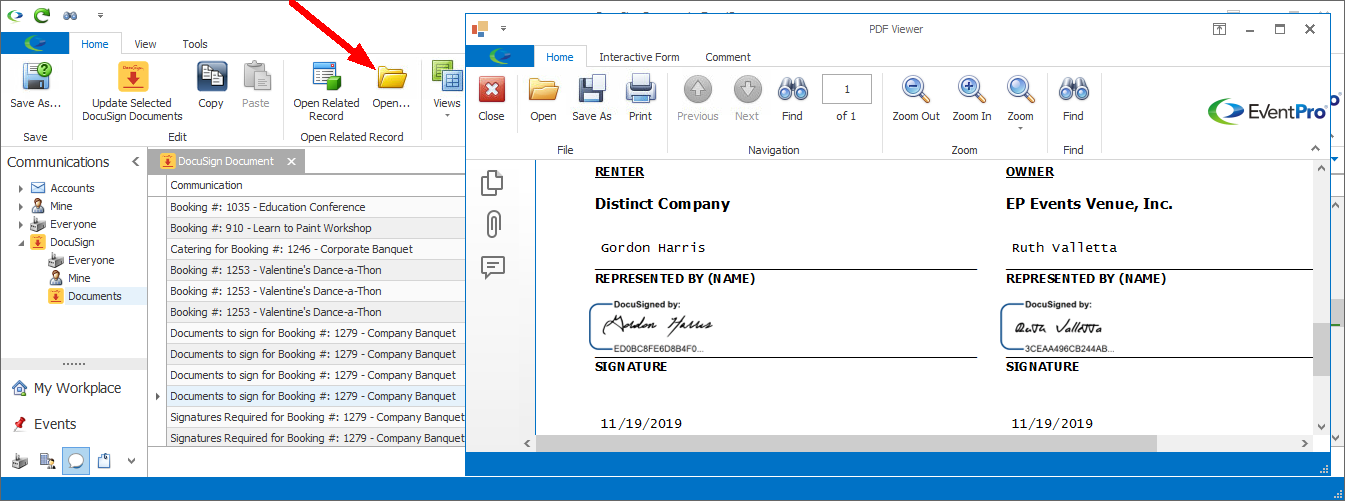Viewport: 1345px width, 501px height.
Task: Expand the Accounts tree node
Action: (21, 188)
